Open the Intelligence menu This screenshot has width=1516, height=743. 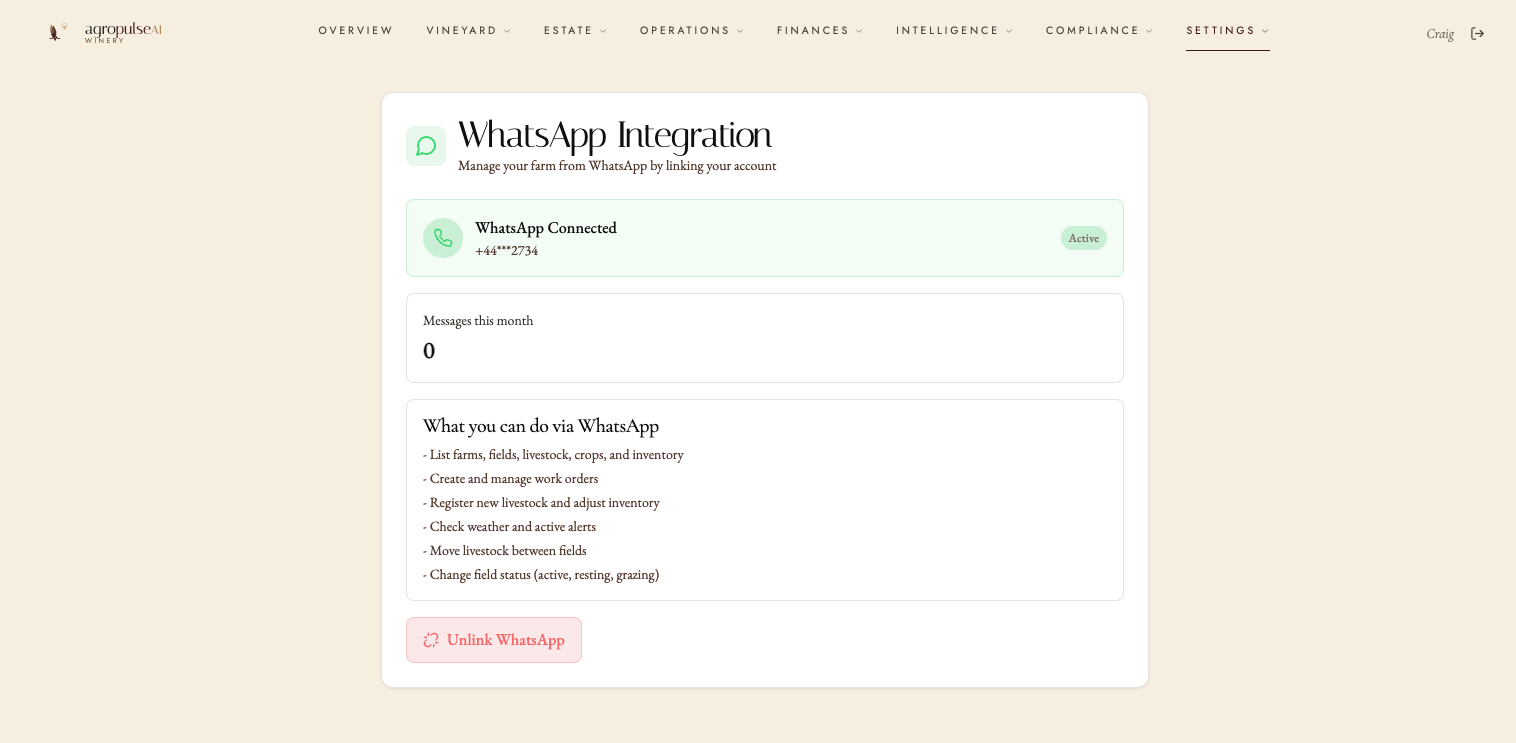954,31
